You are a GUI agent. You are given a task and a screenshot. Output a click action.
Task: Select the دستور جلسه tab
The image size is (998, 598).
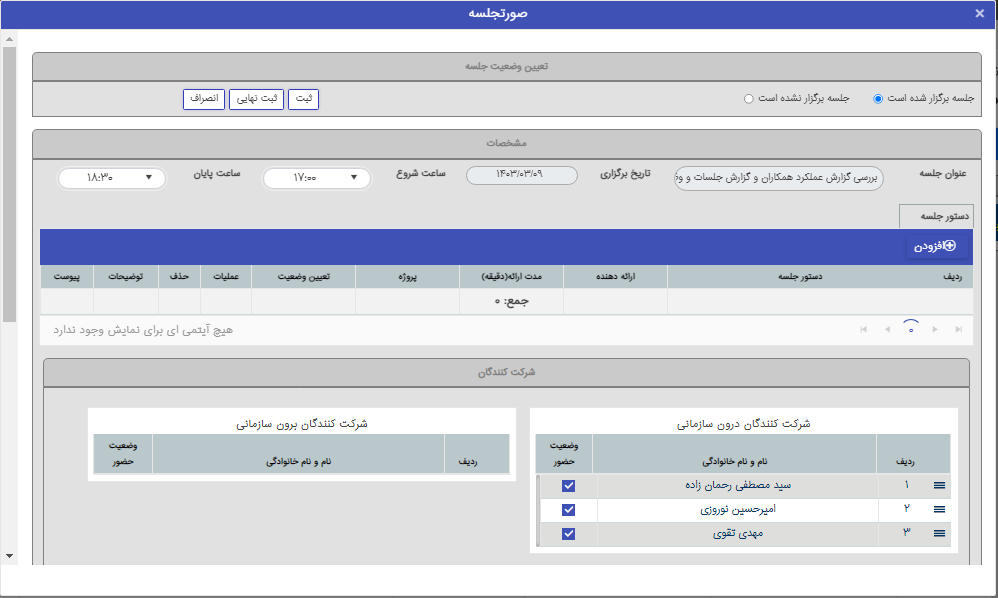(939, 215)
